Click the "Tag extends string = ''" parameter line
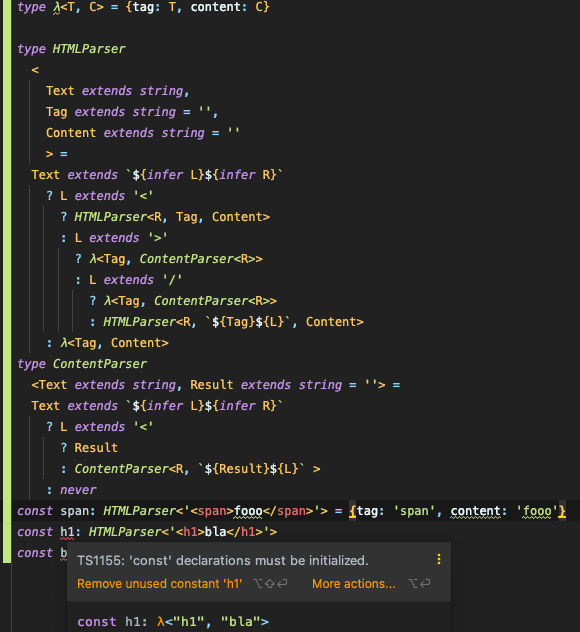 tap(132, 112)
